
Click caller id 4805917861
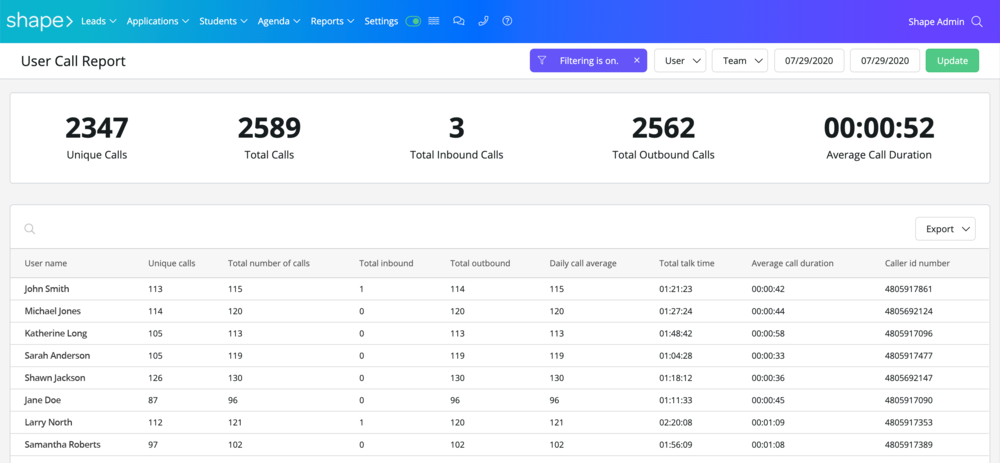908,289
